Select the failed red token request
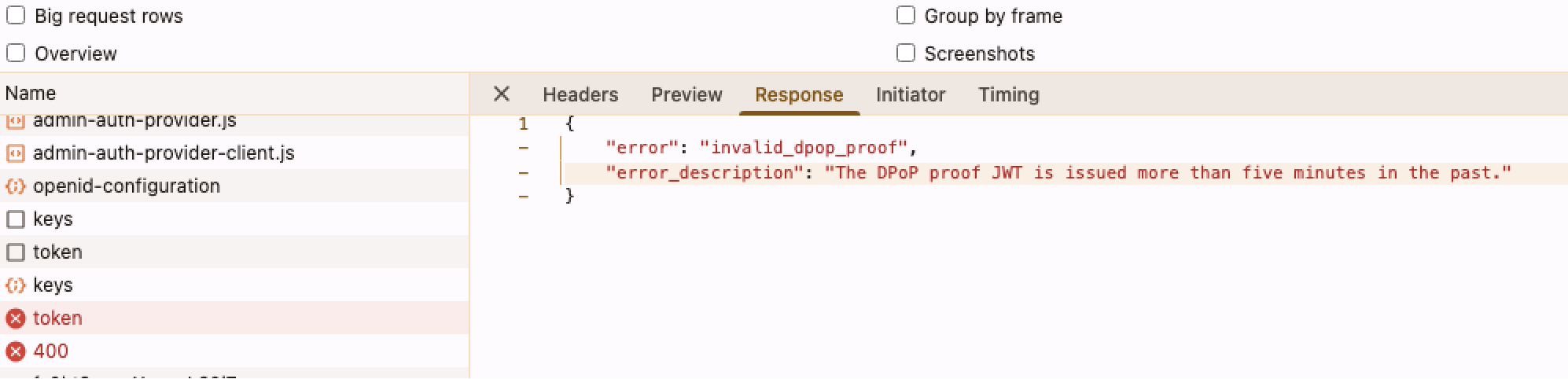 pos(234,318)
